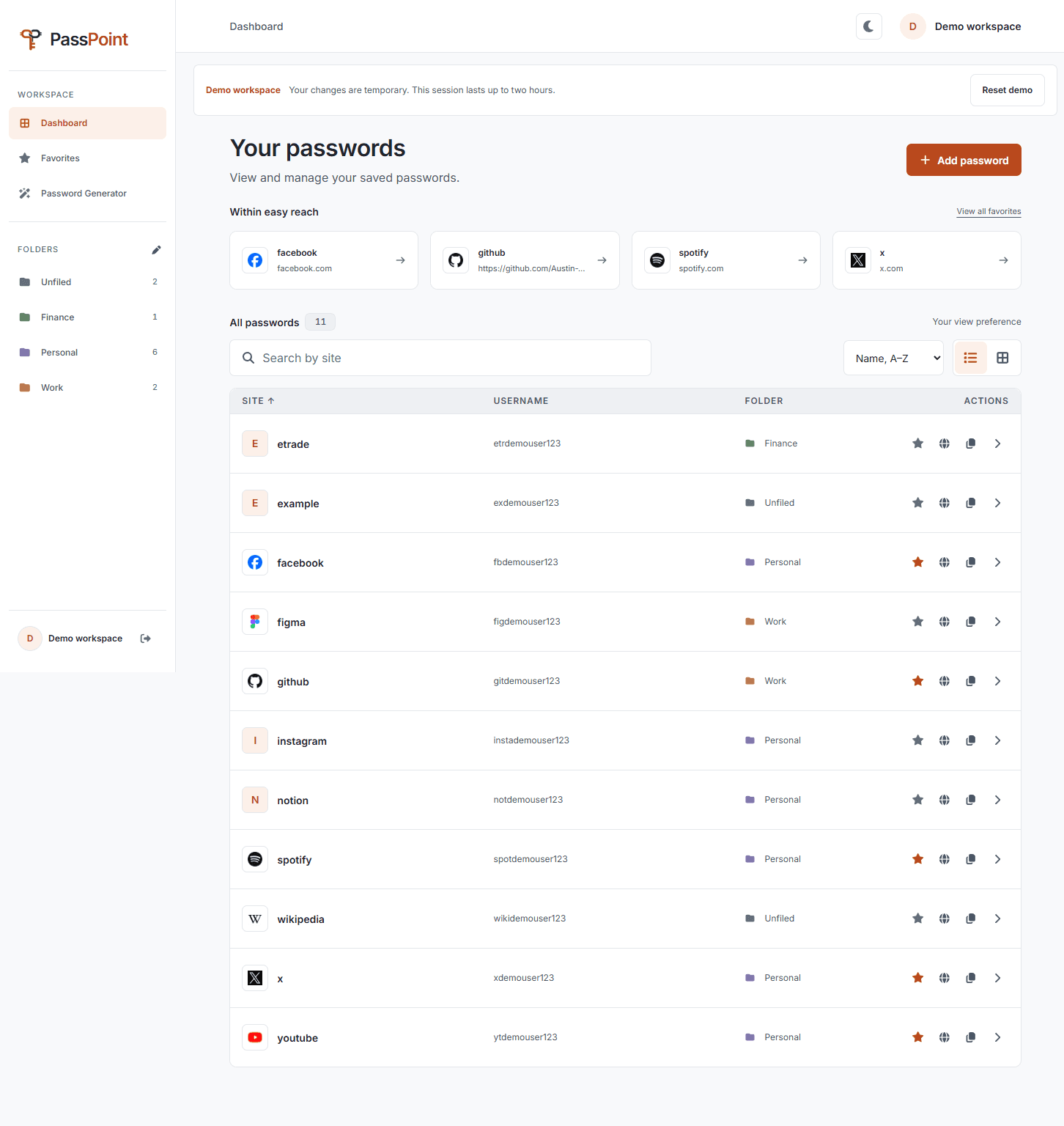Screen dimensions: 1064x1126
Task: Expand figma entry details chevron
Action: [x=997, y=622]
